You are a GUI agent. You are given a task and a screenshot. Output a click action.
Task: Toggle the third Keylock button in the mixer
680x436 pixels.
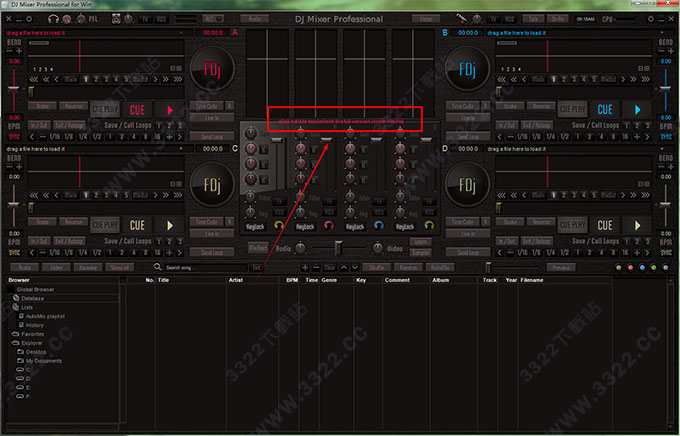pyautogui.click(x=355, y=226)
